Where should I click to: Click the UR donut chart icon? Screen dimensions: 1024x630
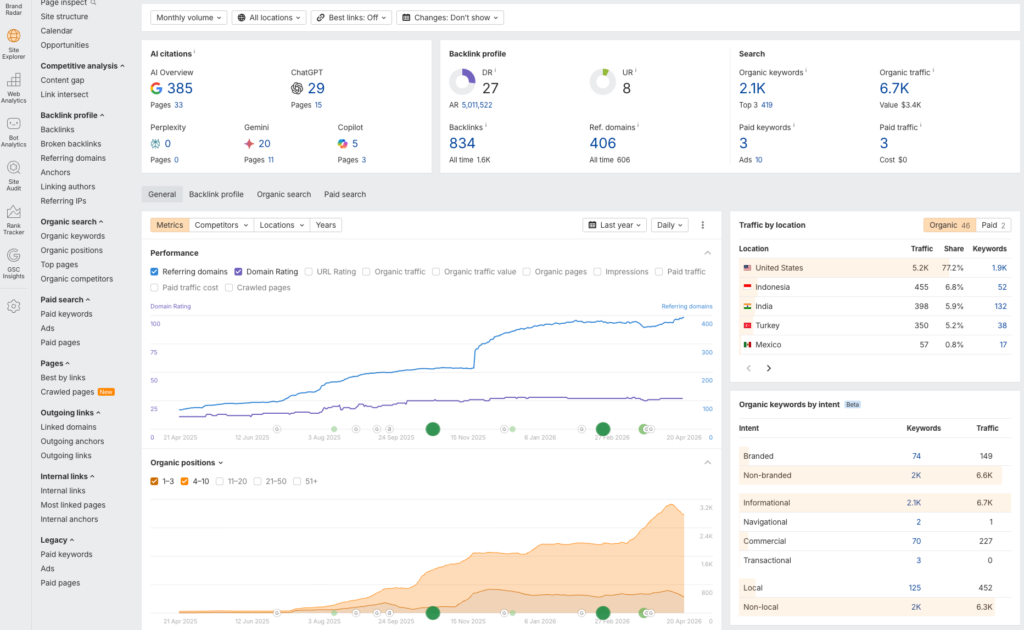602,82
